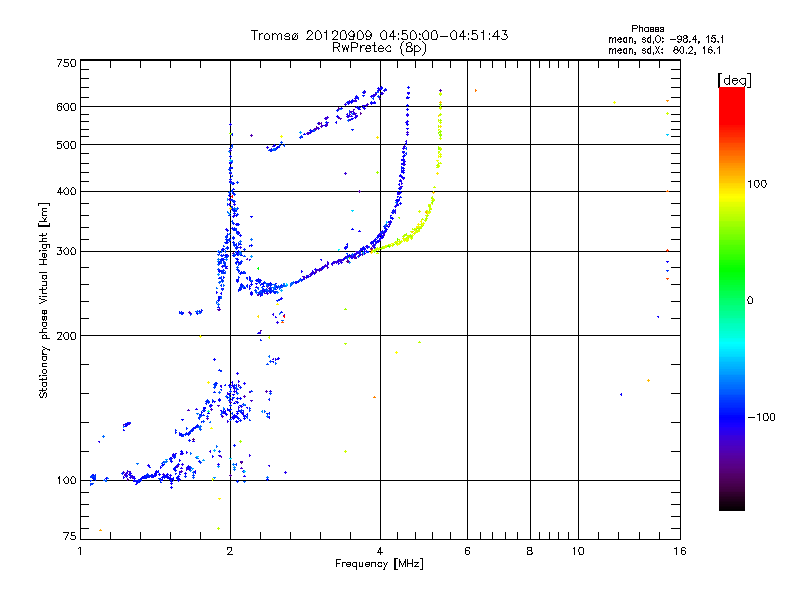Click the y-axis tick label "200"
The image size is (800, 600).
click(66, 336)
